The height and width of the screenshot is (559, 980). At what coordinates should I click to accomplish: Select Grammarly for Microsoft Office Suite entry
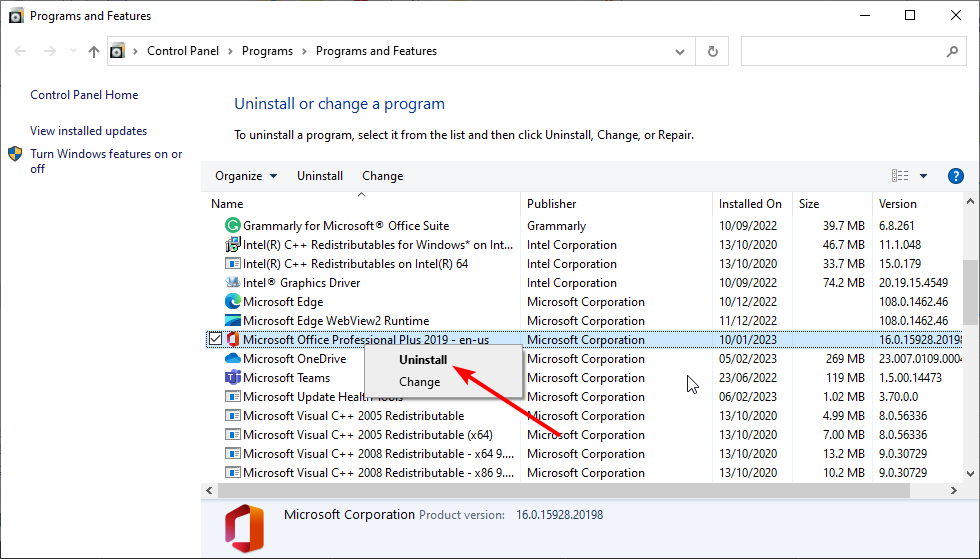point(346,226)
